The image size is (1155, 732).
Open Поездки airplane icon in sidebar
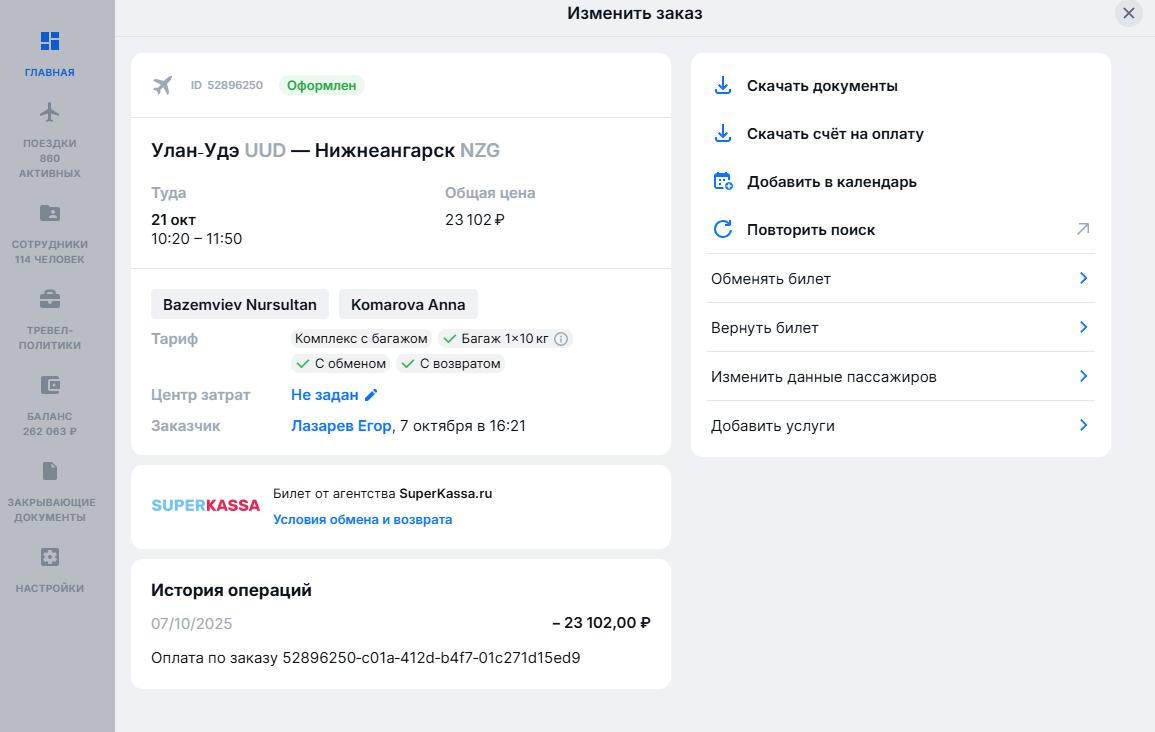50,111
